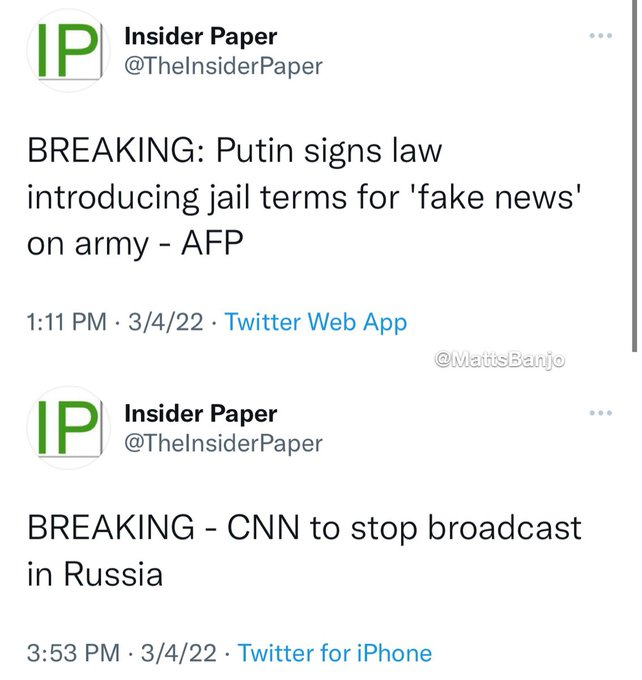Click the Twitter Web App source link
Image resolution: width=642 pixels, height=680 pixels.
point(316,323)
